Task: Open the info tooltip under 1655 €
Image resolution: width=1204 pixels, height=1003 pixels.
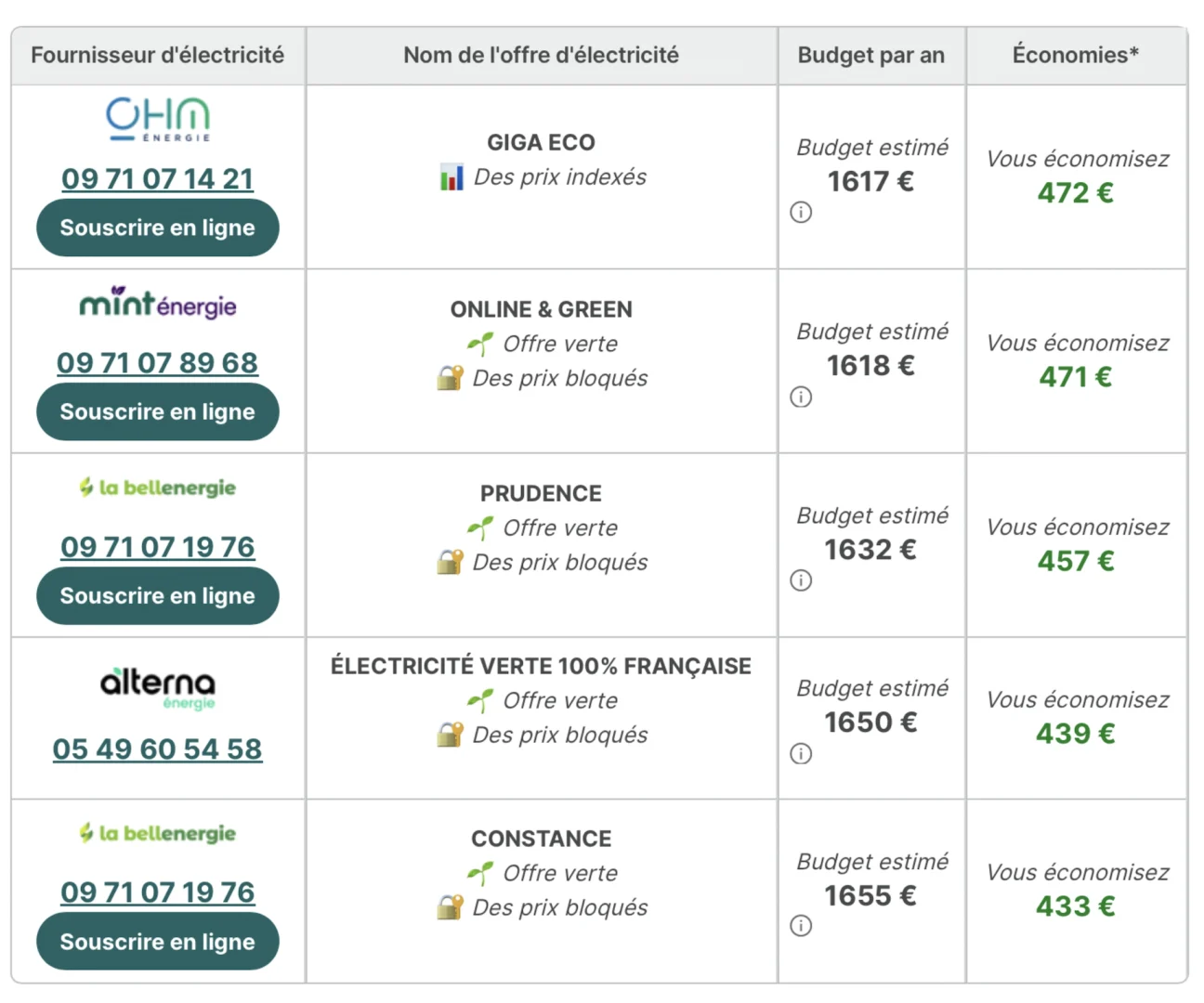Action: [800, 925]
